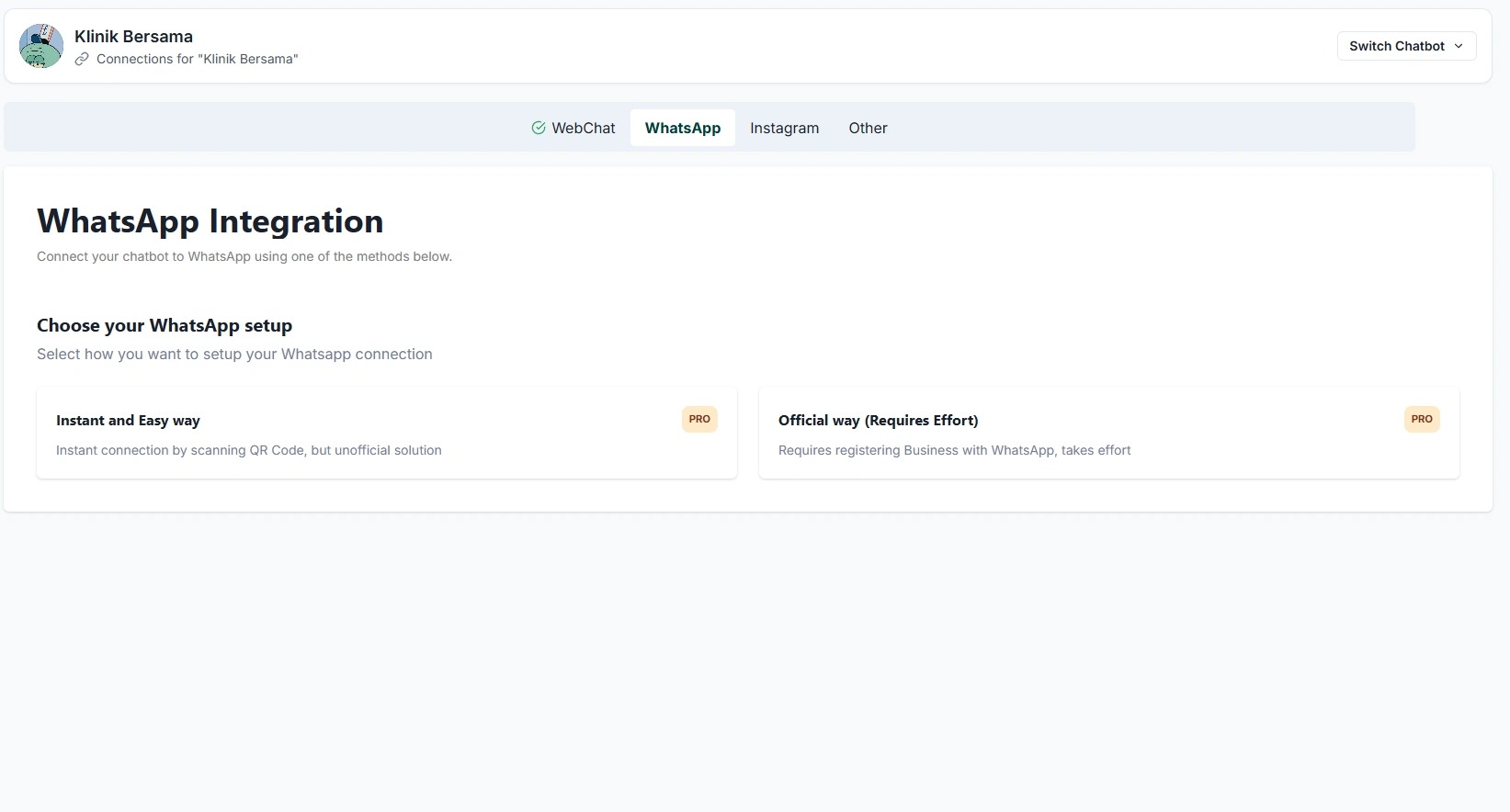Choose Official way (Requires Effort) option
Viewport: 1510px width, 812px height.
[1108, 433]
